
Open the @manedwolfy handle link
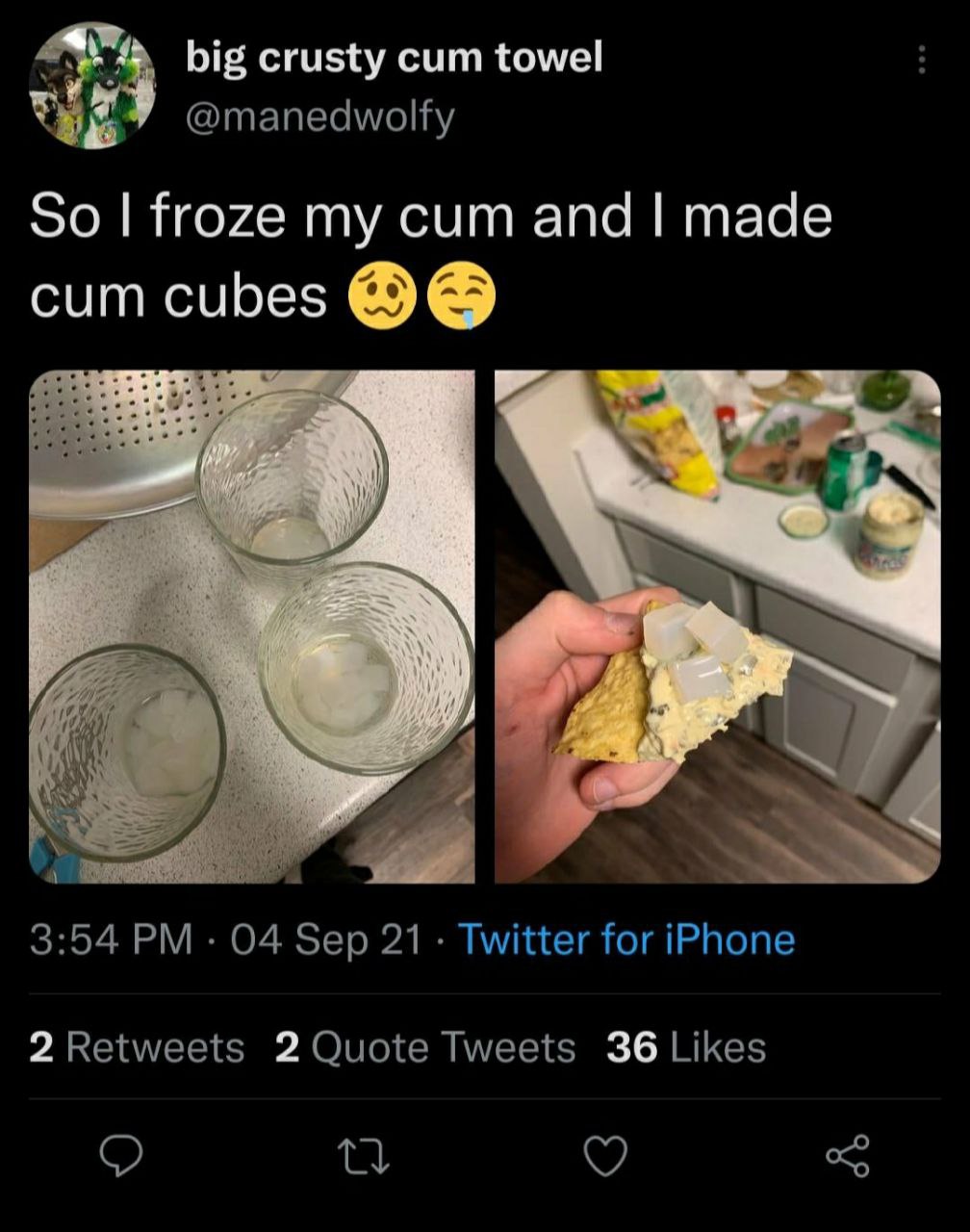pyautogui.click(x=319, y=117)
